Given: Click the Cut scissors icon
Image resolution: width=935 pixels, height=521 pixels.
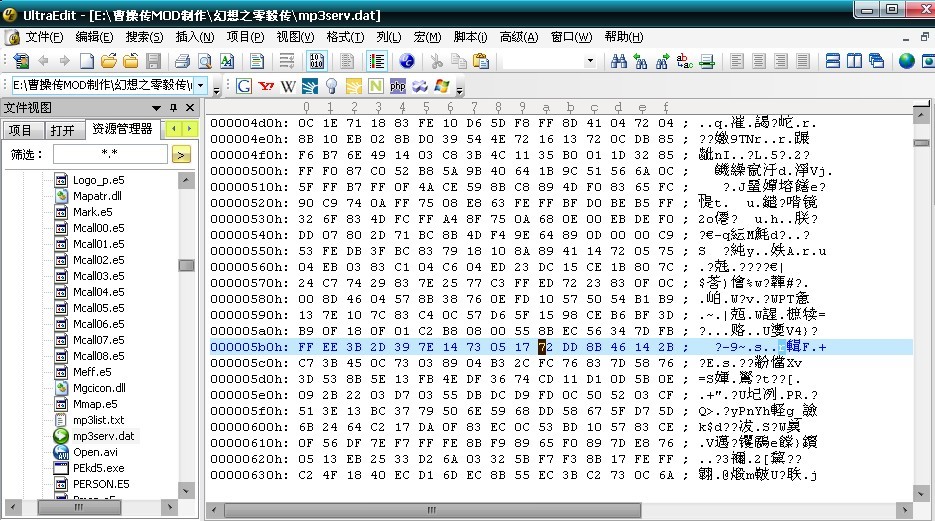Looking at the screenshot, I should [x=436, y=61].
